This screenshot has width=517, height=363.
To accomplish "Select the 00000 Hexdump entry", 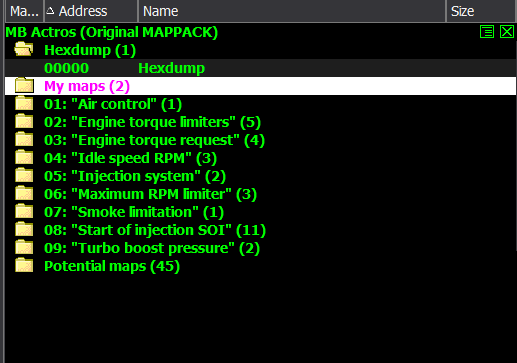I will coord(260,68).
